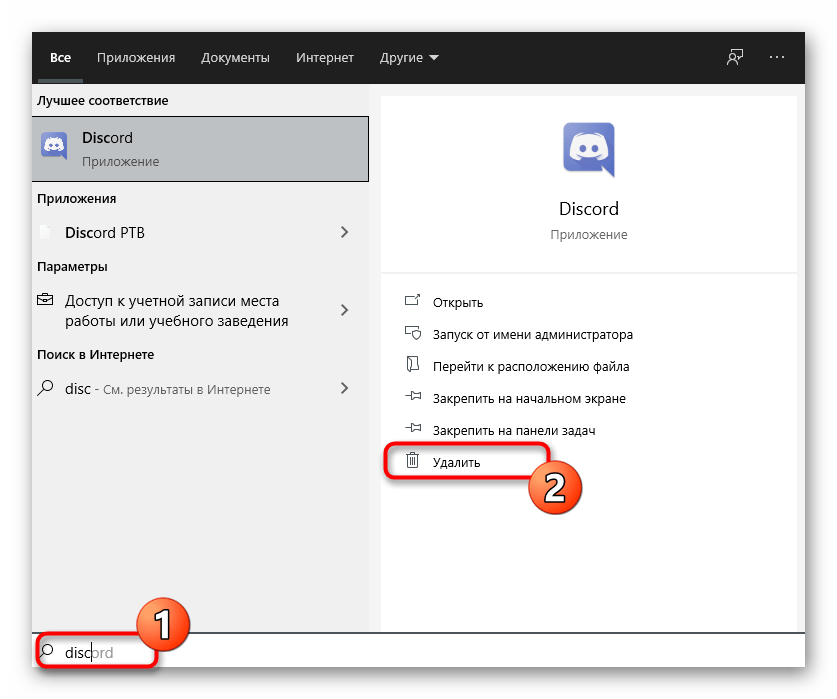Expand the work account access result arrow
Image resolution: width=837 pixels, height=699 pixels.
[344, 311]
